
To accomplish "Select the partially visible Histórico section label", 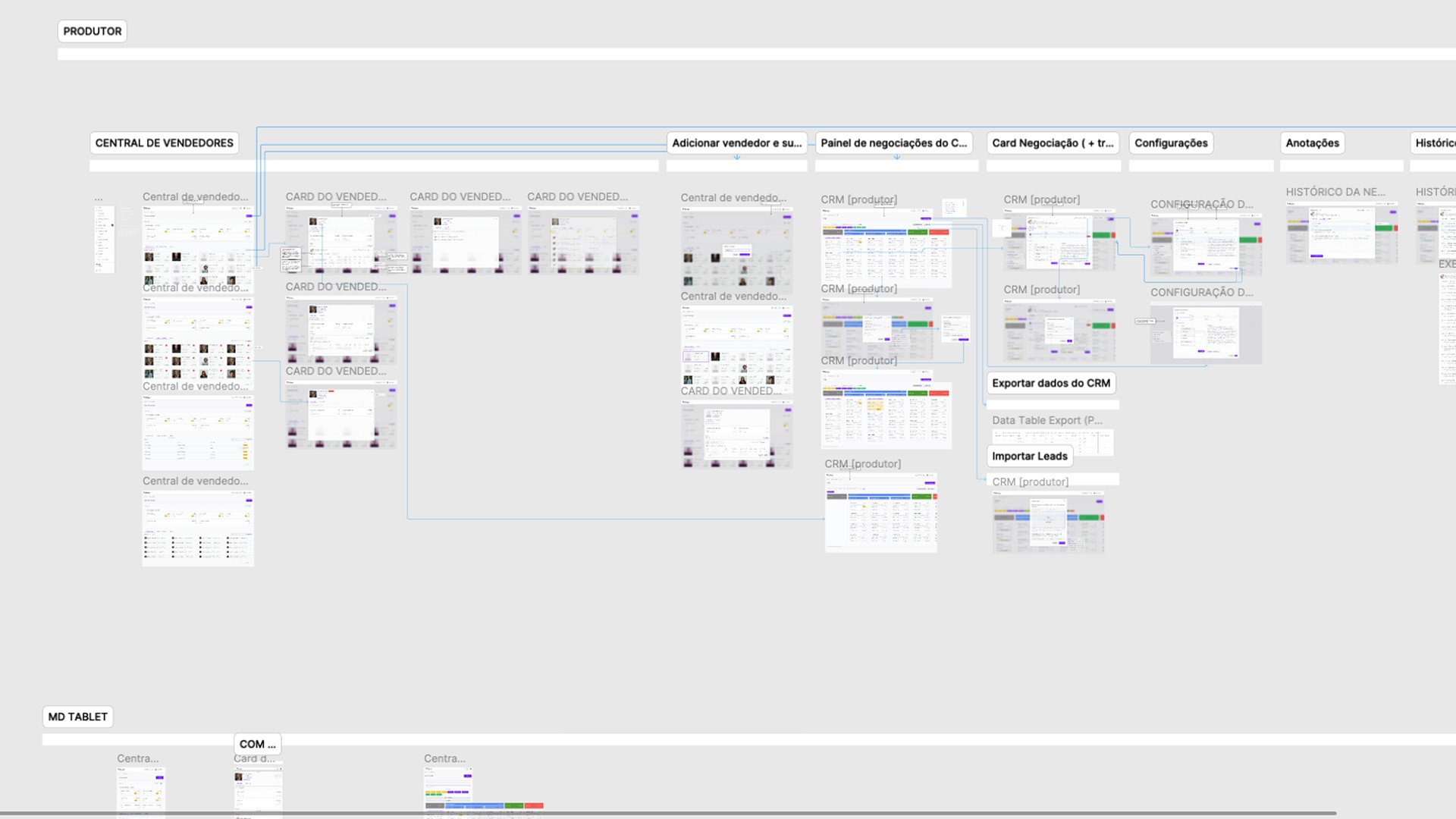I will (1435, 143).
